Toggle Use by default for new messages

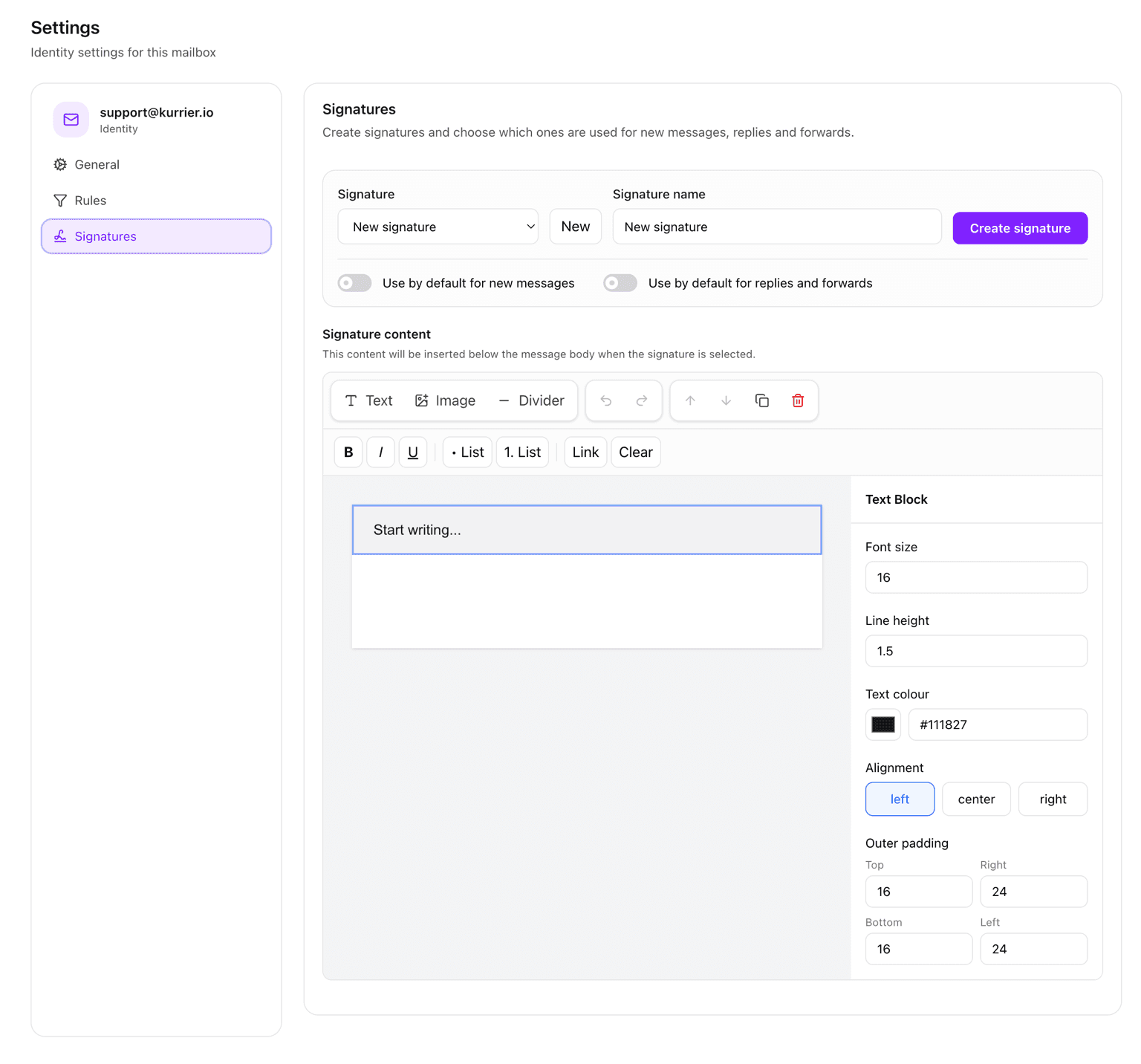pos(354,283)
